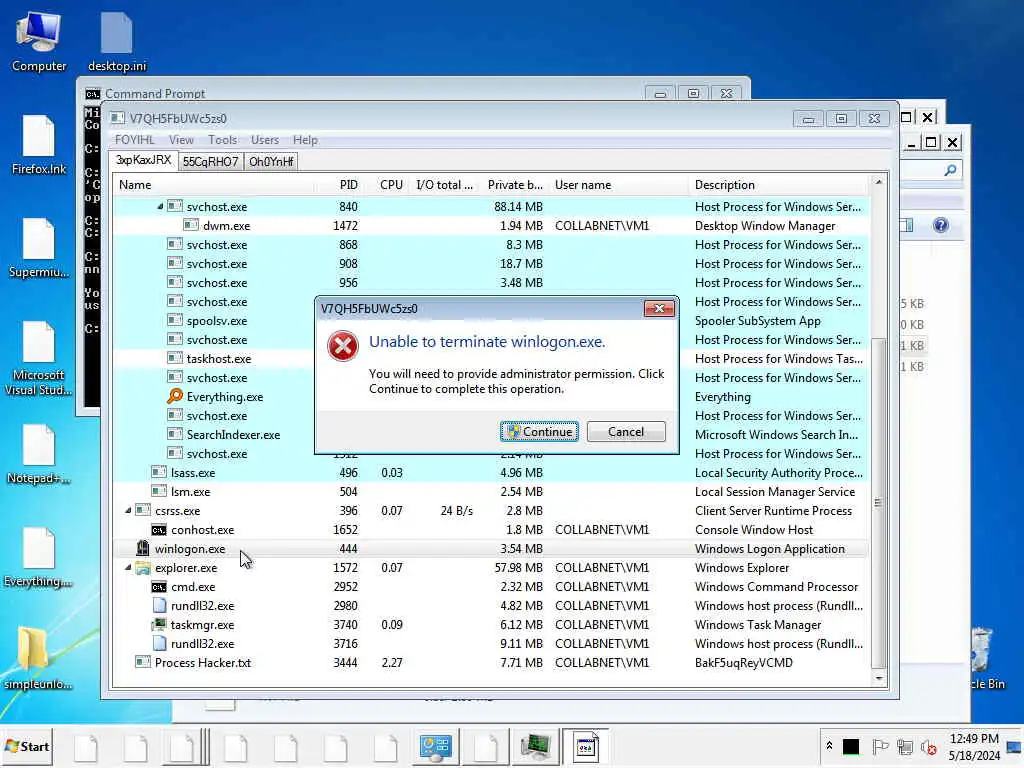
Task: Switch to the 55CqRHO7 tab
Action: (x=210, y=161)
